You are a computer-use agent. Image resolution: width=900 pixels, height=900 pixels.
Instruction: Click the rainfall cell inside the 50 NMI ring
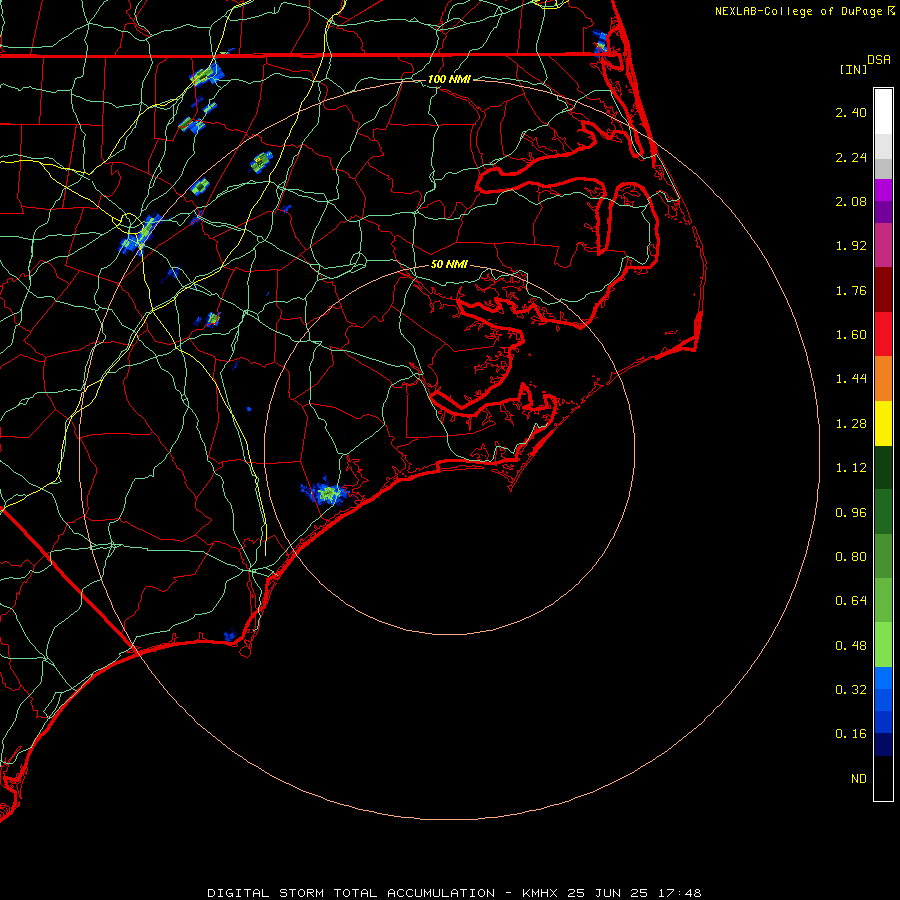coord(325,492)
